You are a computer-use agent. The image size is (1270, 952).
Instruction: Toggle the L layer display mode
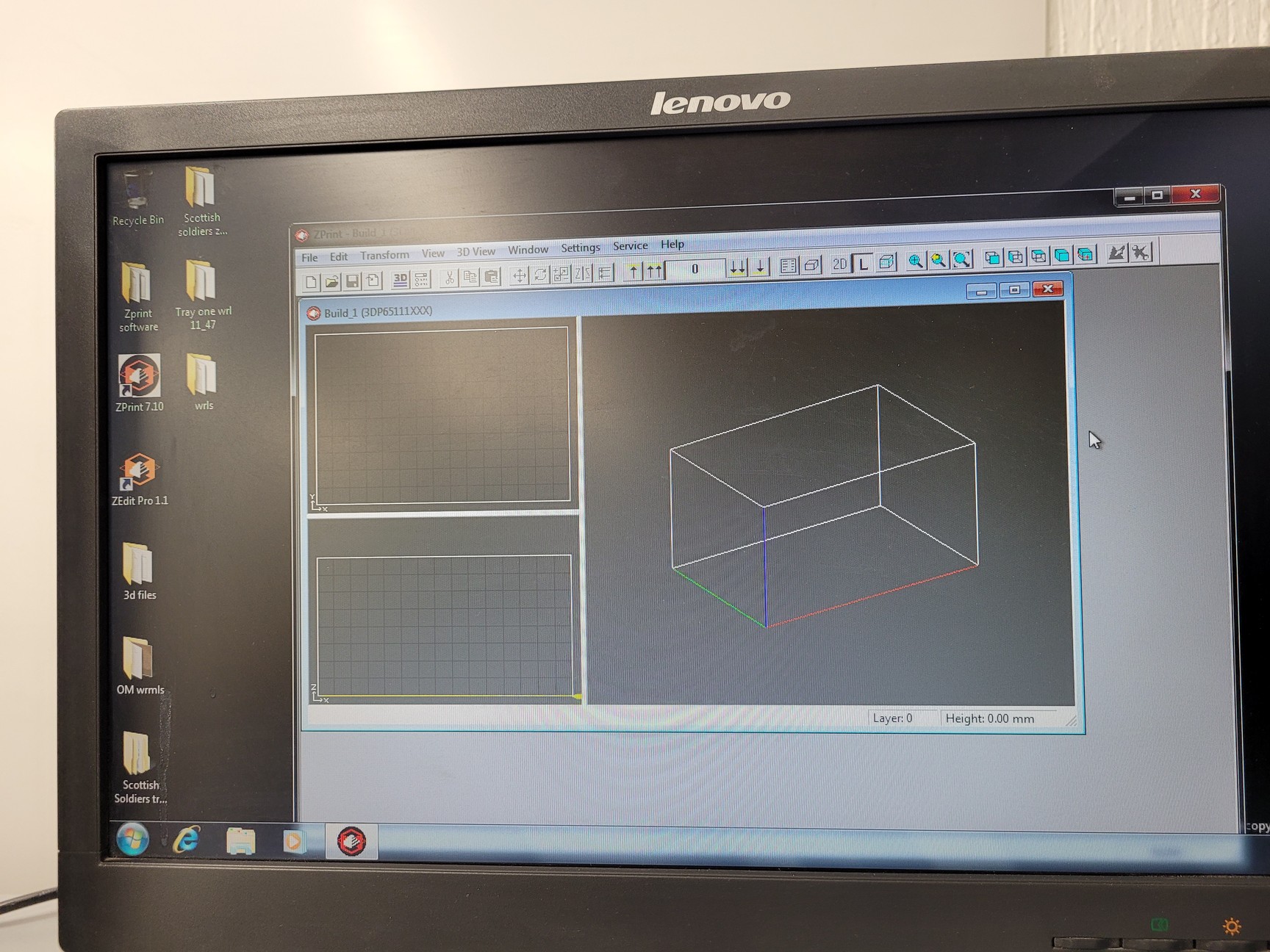[864, 262]
